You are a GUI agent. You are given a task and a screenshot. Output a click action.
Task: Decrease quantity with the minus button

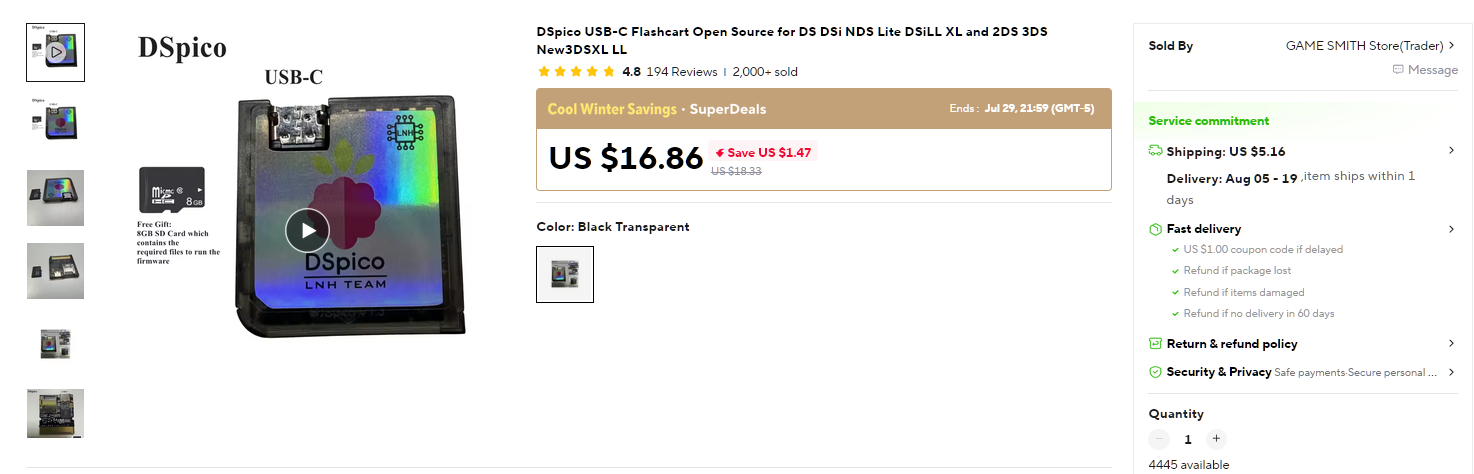(x=1159, y=439)
